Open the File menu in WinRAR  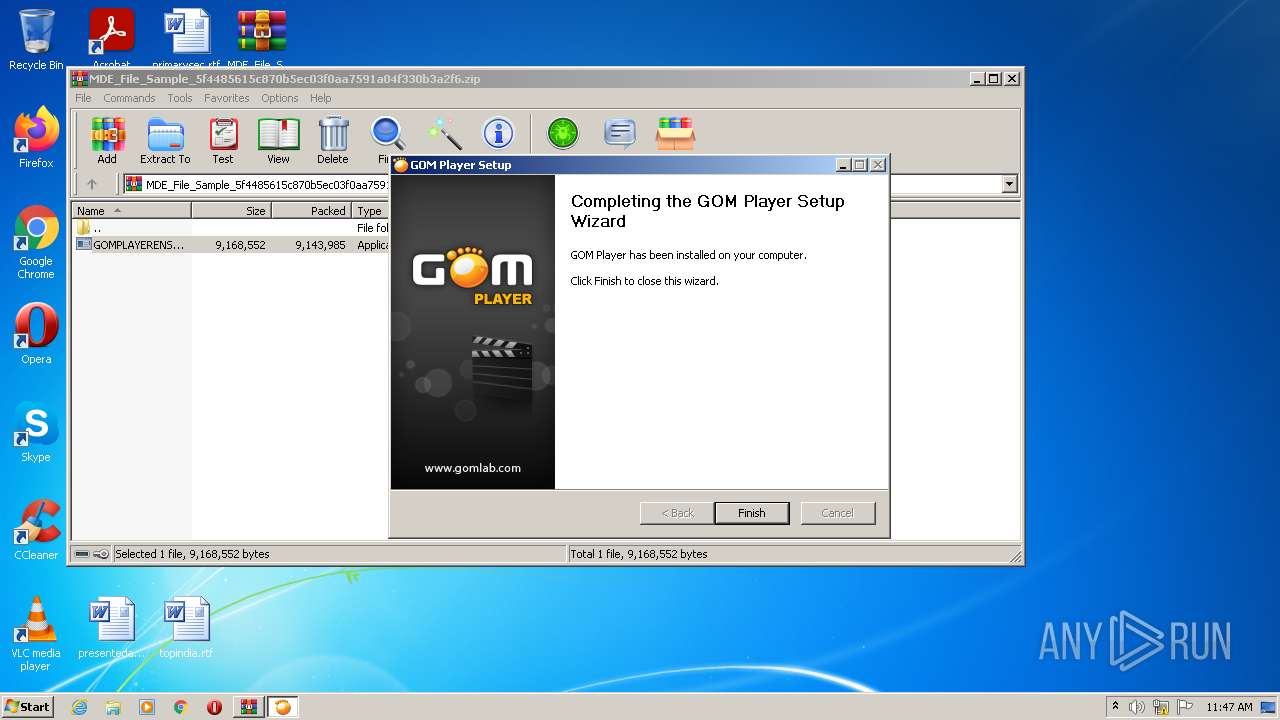(83, 98)
